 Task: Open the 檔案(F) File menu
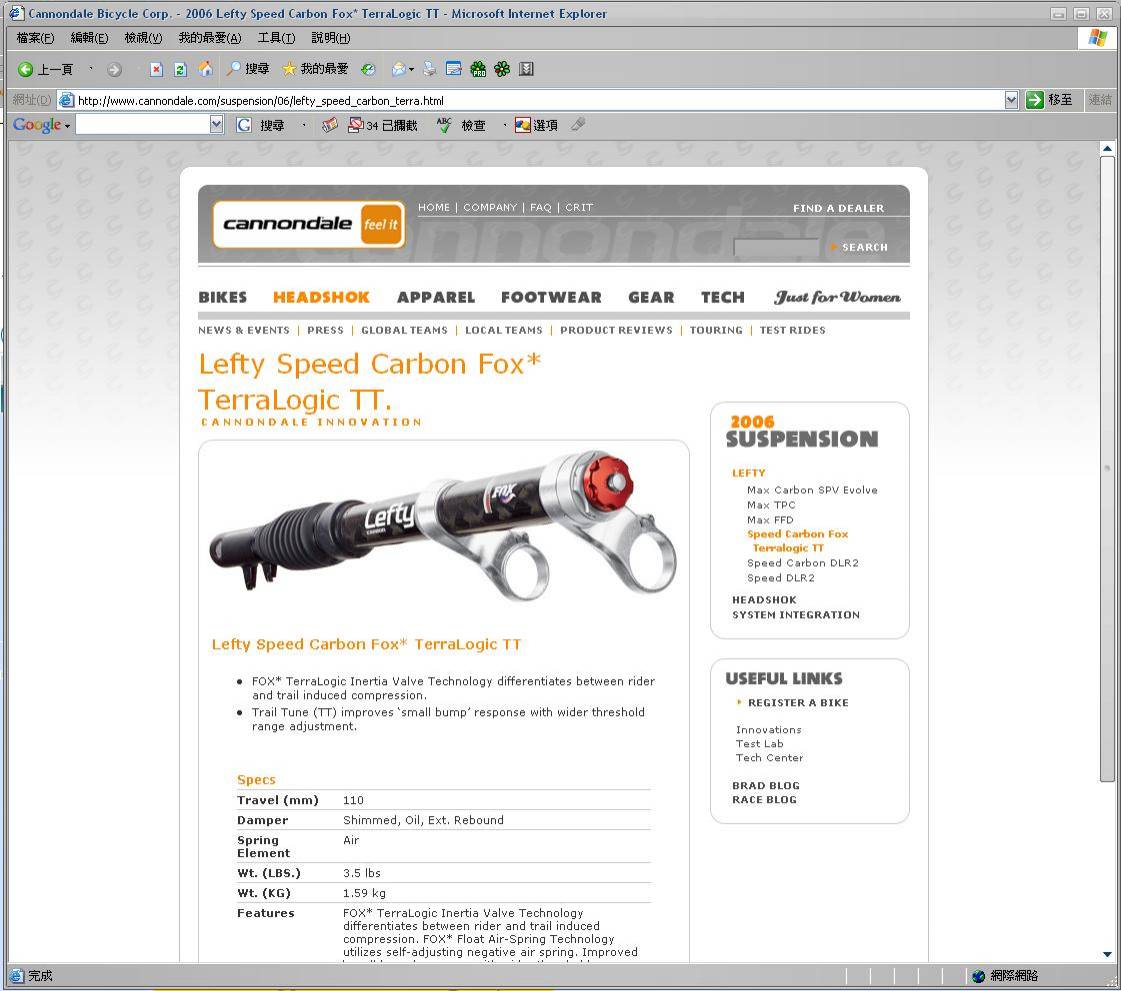coord(35,38)
